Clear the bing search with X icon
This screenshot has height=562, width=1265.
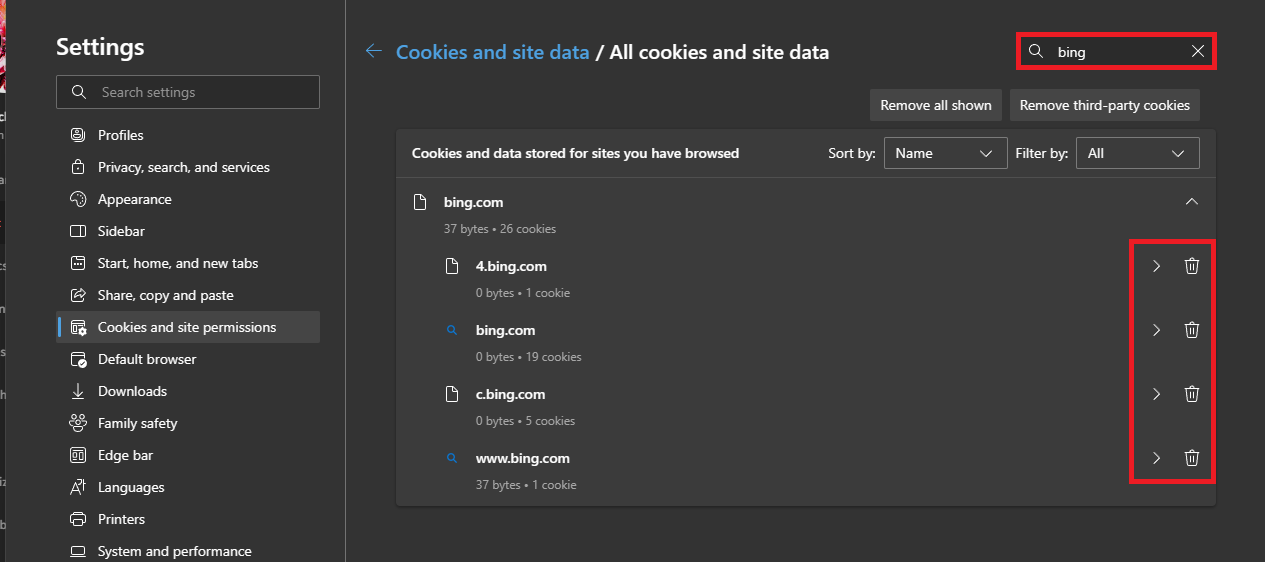click(x=1197, y=52)
